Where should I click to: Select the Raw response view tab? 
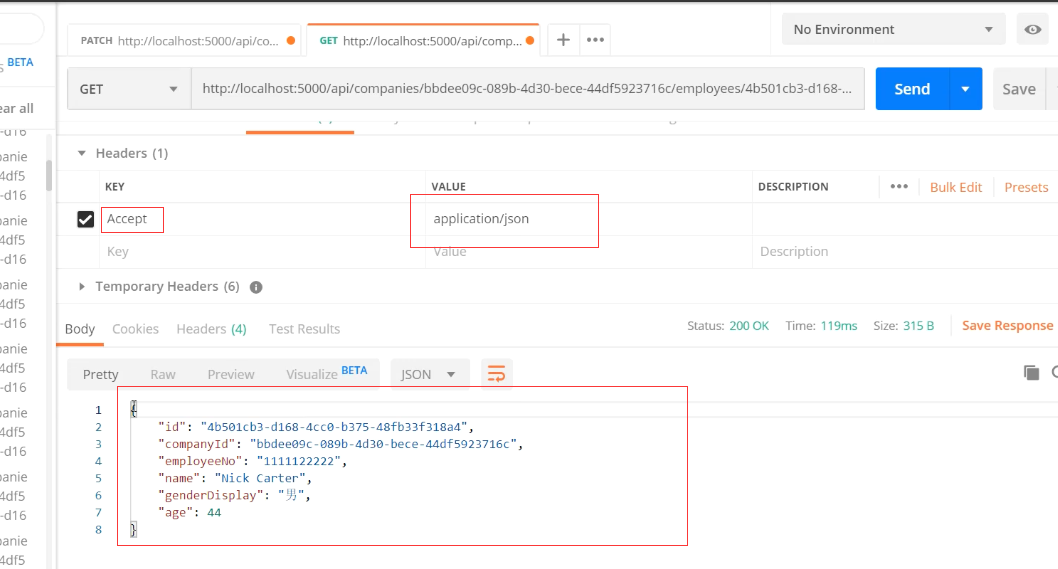tap(163, 374)
